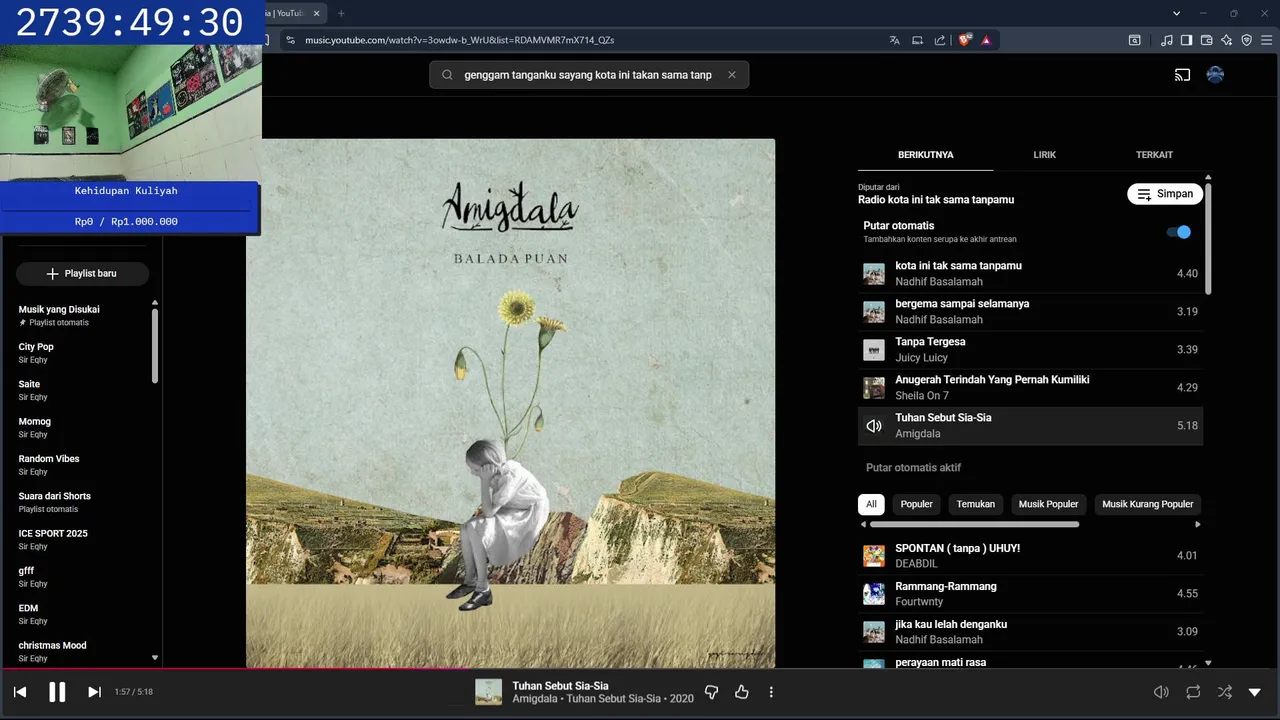
Task: Collapse the player page with down arrow
Action: pos(1255,692)
